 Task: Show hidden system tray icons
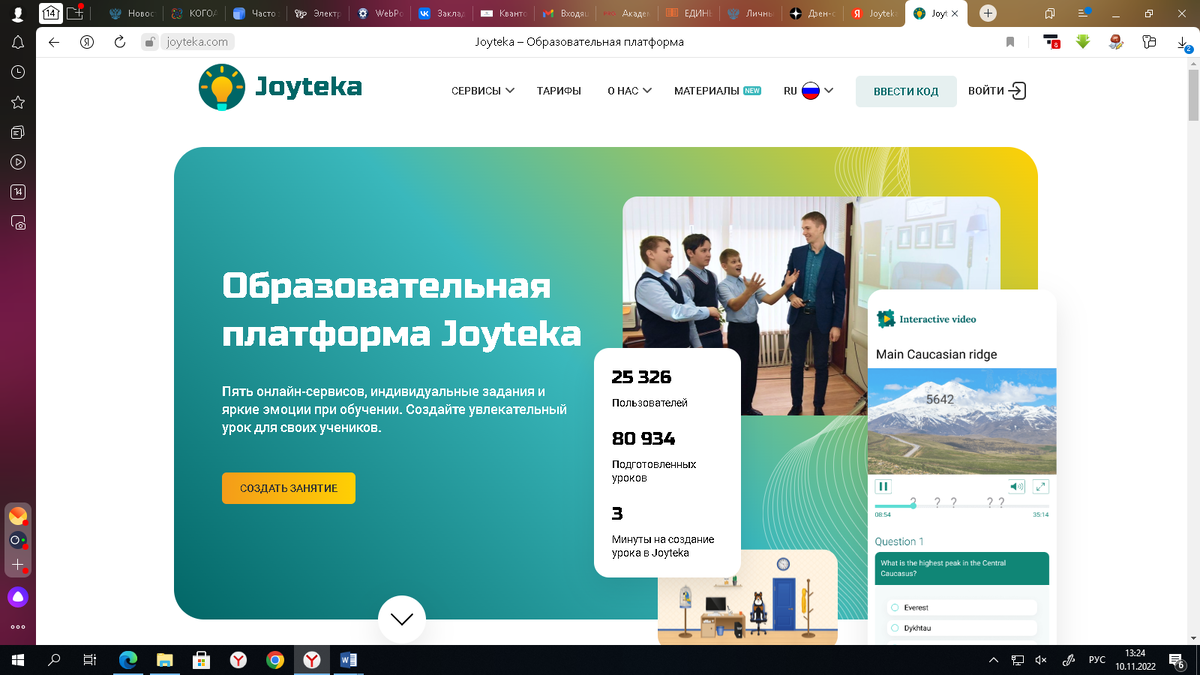pos(993,660)
